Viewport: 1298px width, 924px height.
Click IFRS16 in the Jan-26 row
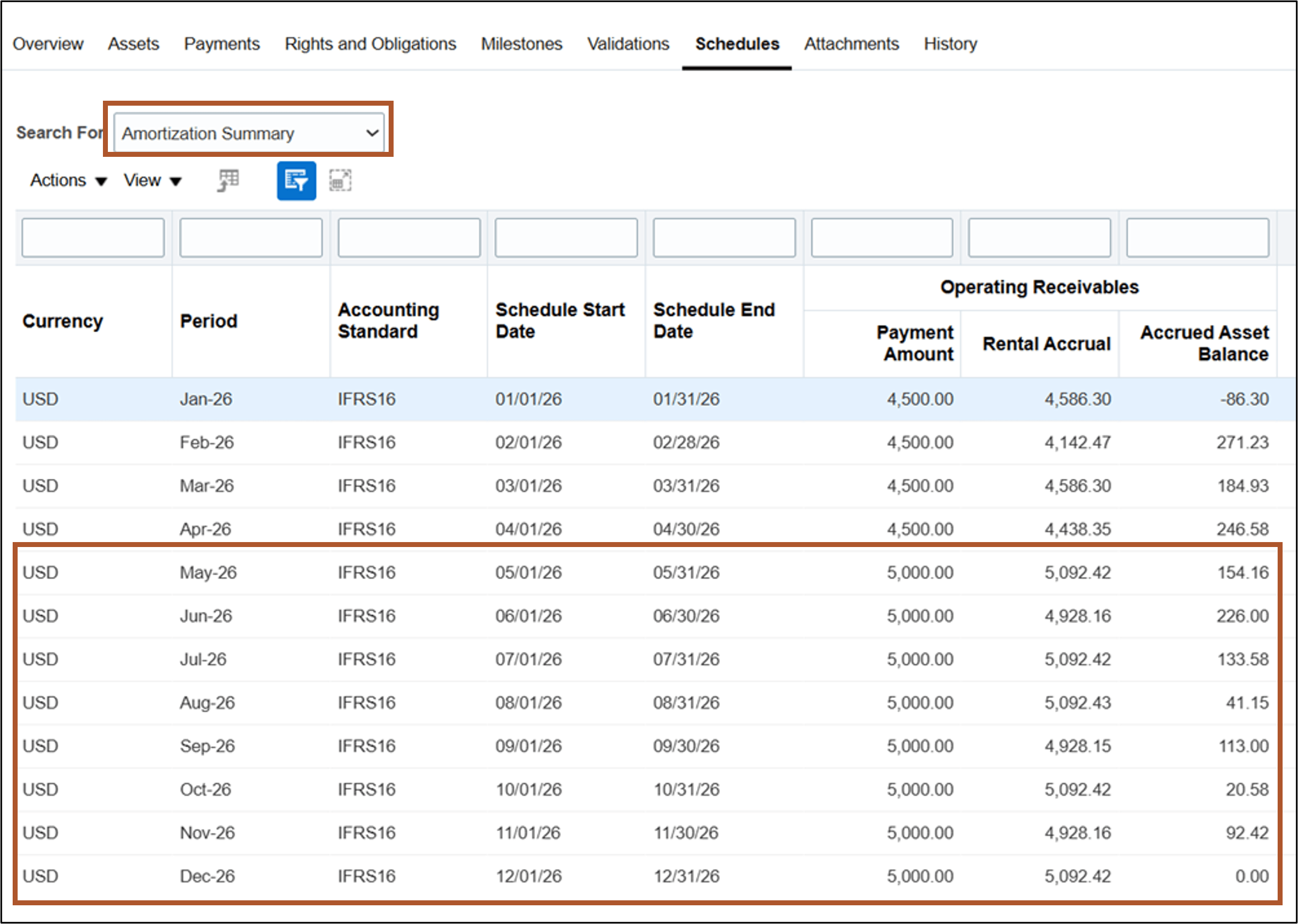[x=367, y=400]
